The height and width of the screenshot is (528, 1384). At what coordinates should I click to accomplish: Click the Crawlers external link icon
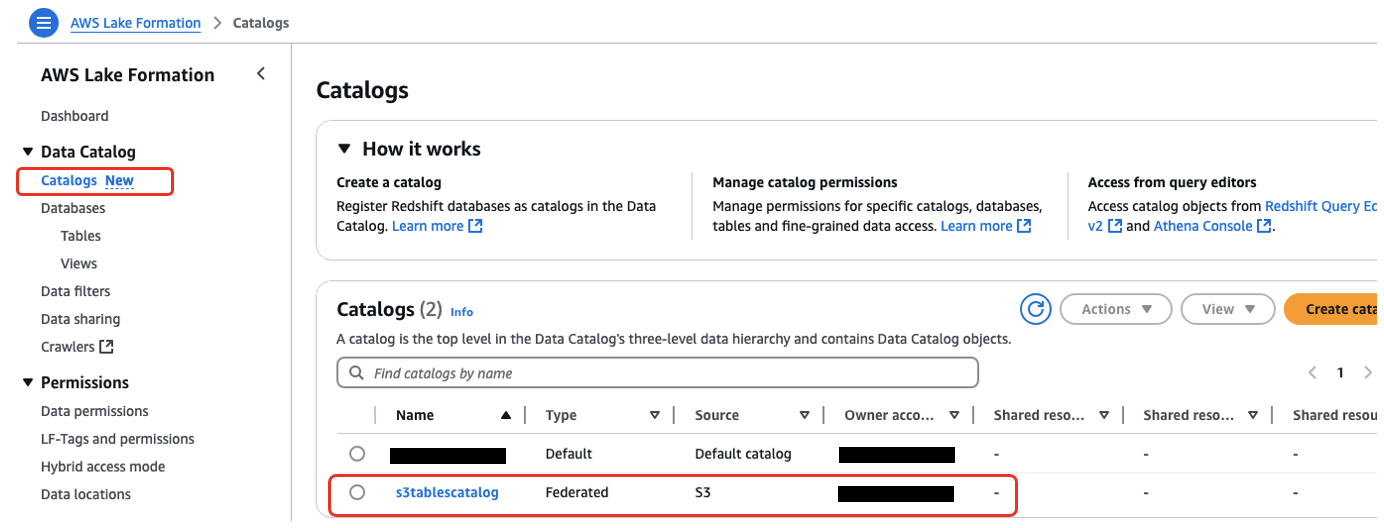coord(106,347)
